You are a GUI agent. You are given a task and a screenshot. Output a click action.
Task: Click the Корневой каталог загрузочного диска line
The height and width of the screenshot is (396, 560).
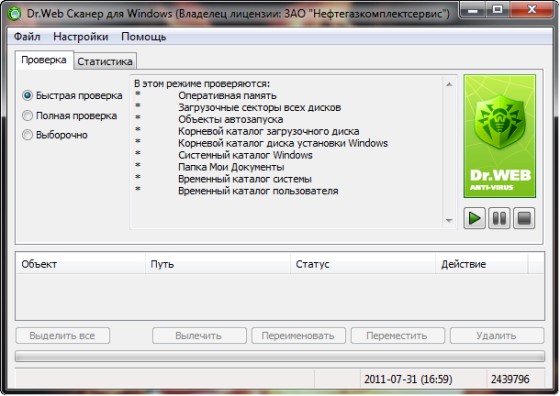click(269, 131)
